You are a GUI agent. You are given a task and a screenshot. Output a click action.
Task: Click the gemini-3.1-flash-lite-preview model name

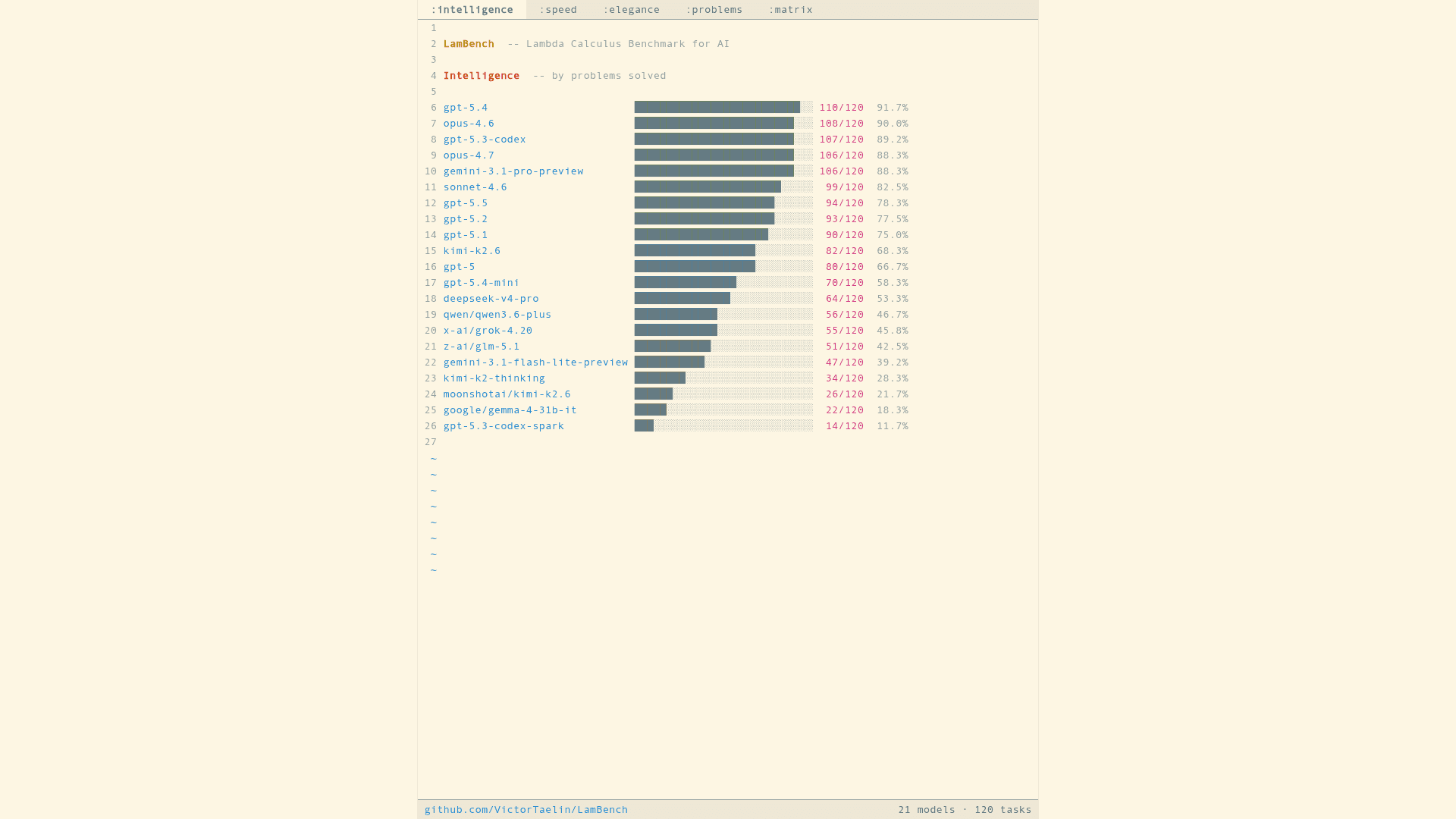point(535,362)
